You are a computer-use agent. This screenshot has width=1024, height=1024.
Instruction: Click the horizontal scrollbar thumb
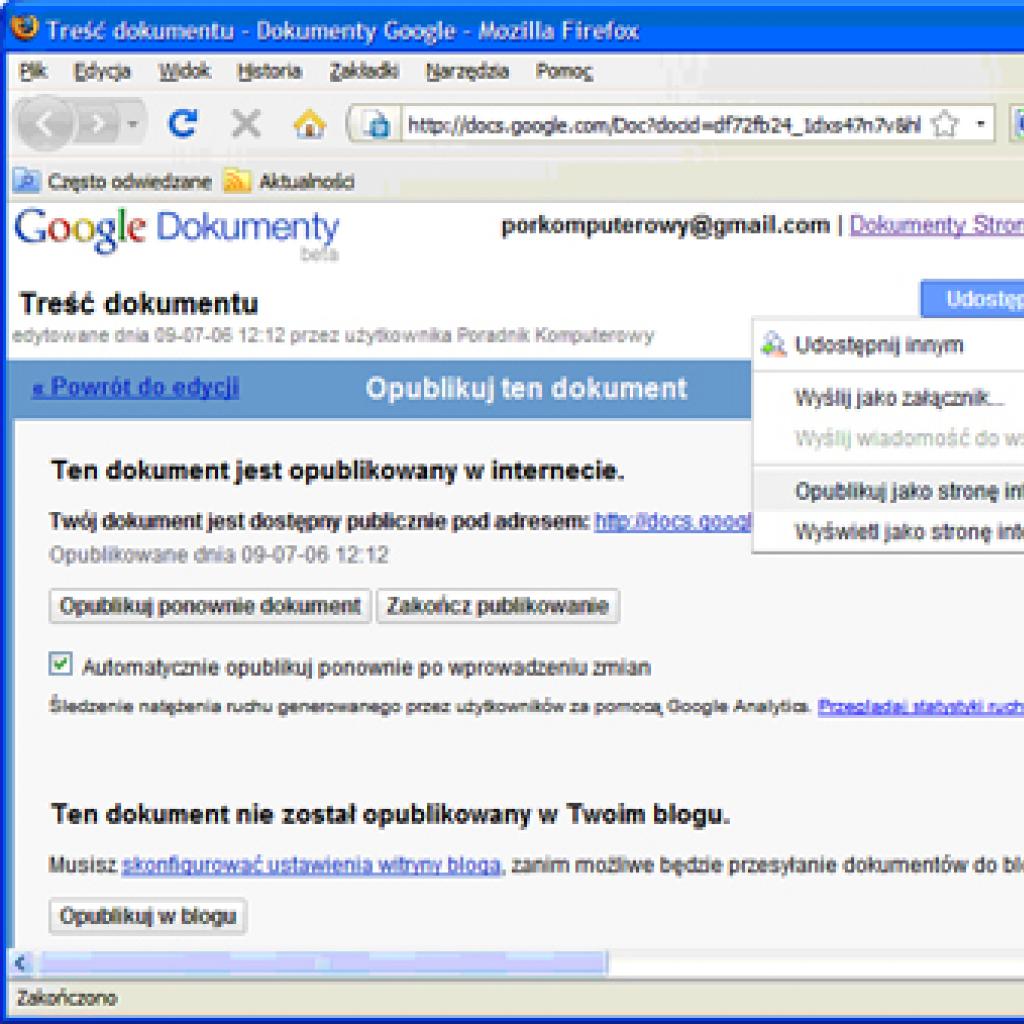click(323, 963)
